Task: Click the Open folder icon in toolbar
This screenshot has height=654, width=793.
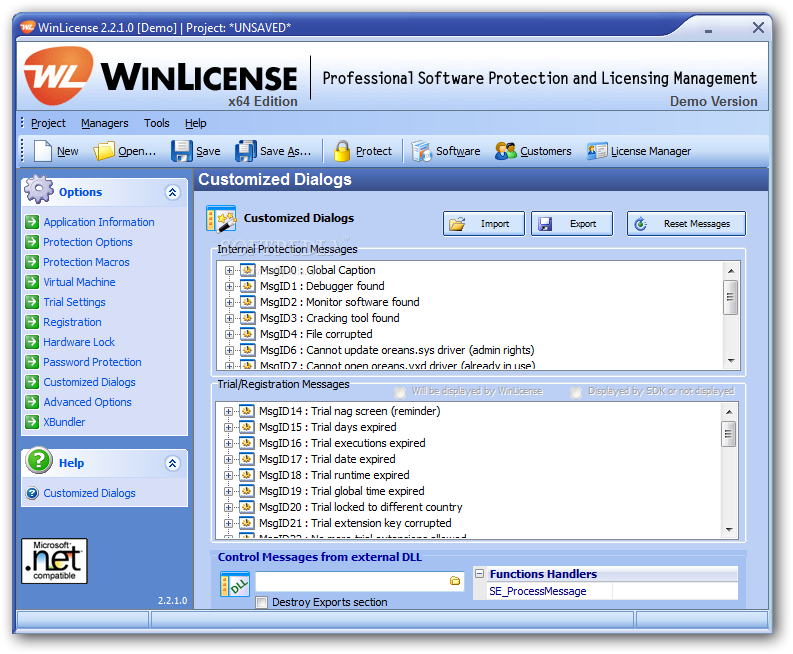Action: click(104, 151)
